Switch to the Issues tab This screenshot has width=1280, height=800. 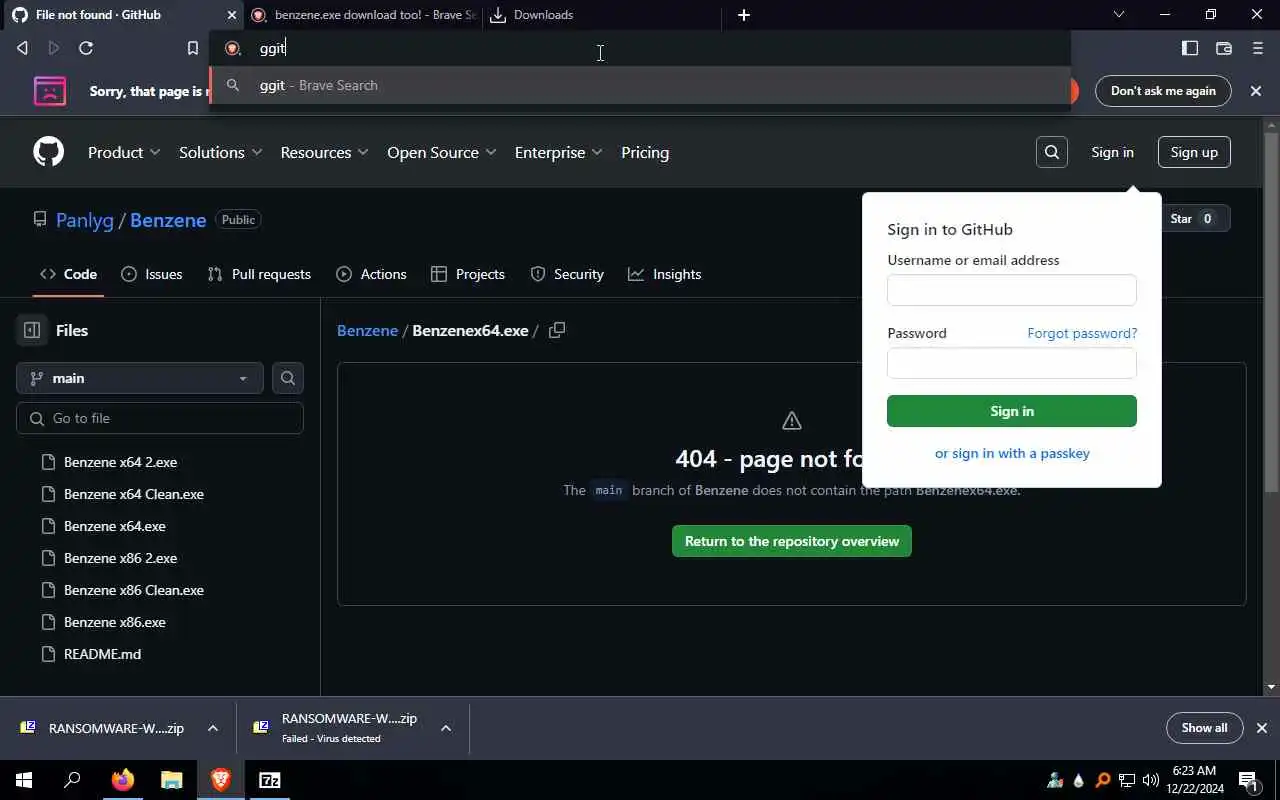[152, 274]
